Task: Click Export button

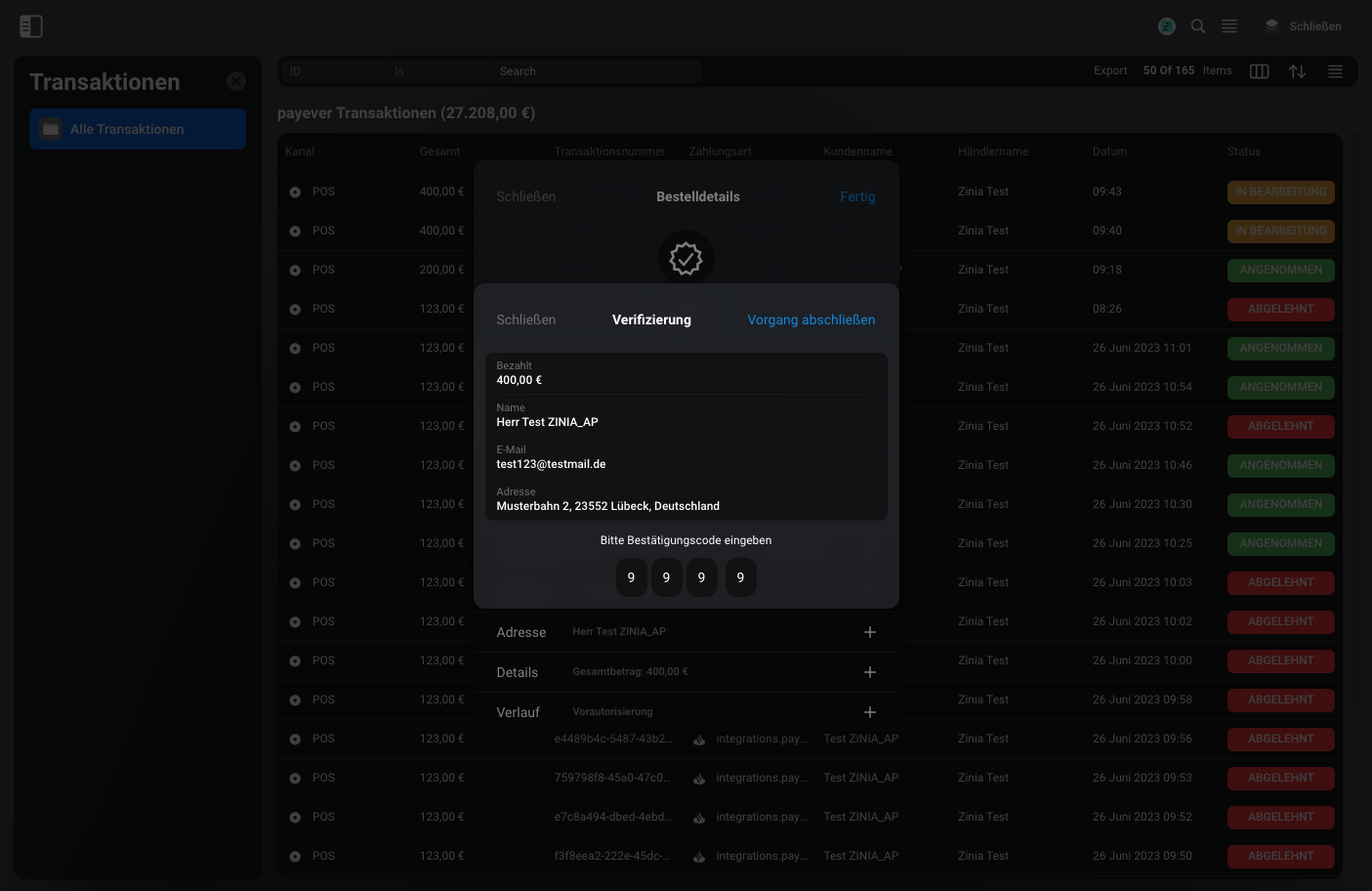Action: point(1110,70)
